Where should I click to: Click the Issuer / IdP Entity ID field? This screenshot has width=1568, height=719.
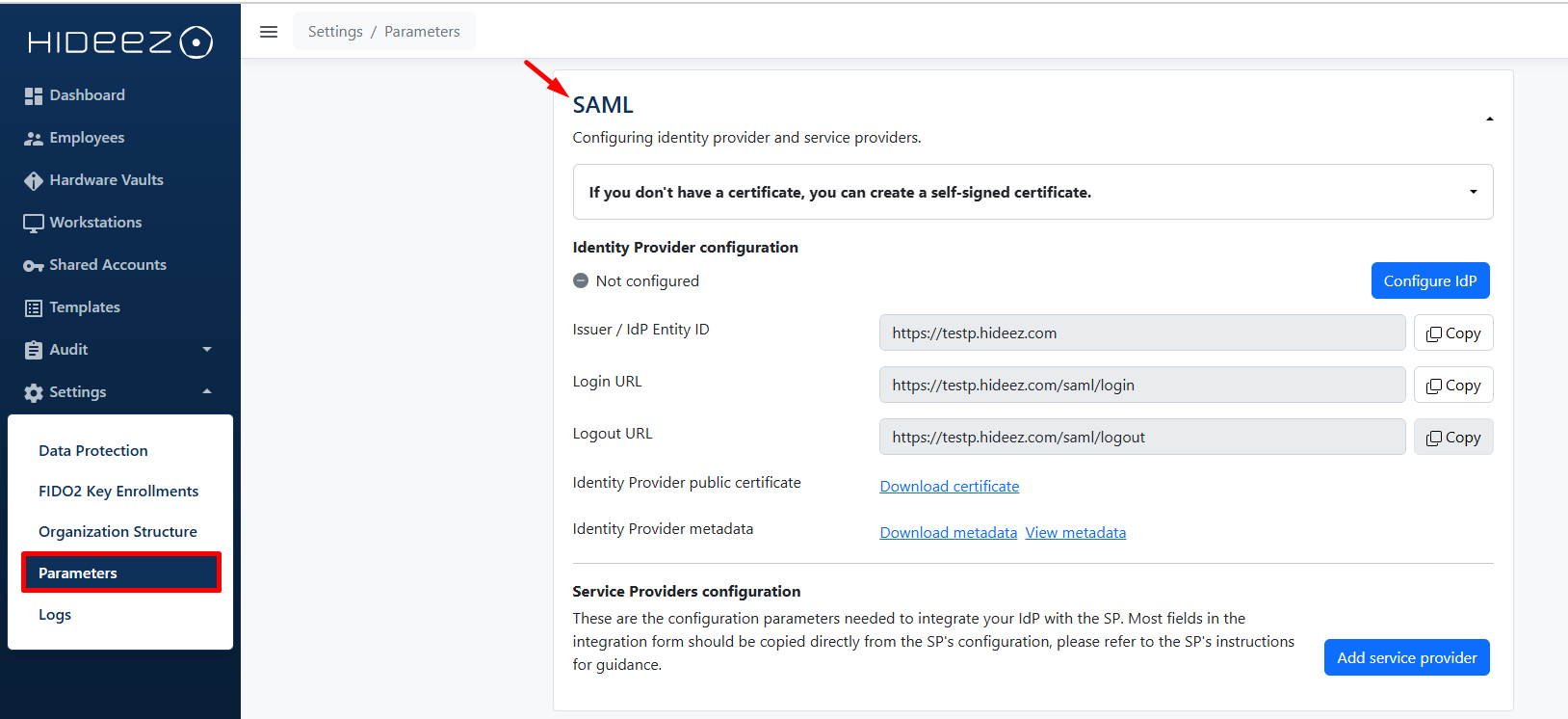(x=1141, y=333)
